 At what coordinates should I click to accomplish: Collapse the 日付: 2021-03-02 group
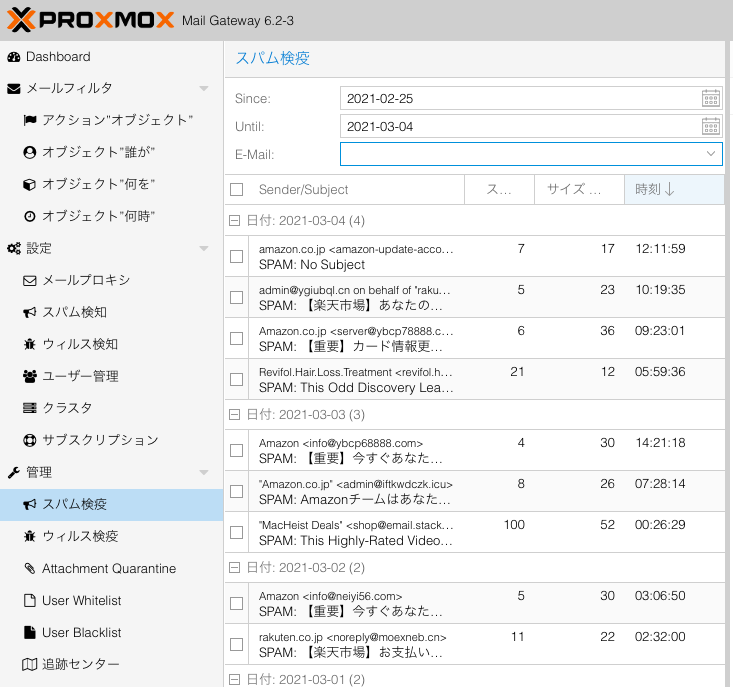coord(234,567)
